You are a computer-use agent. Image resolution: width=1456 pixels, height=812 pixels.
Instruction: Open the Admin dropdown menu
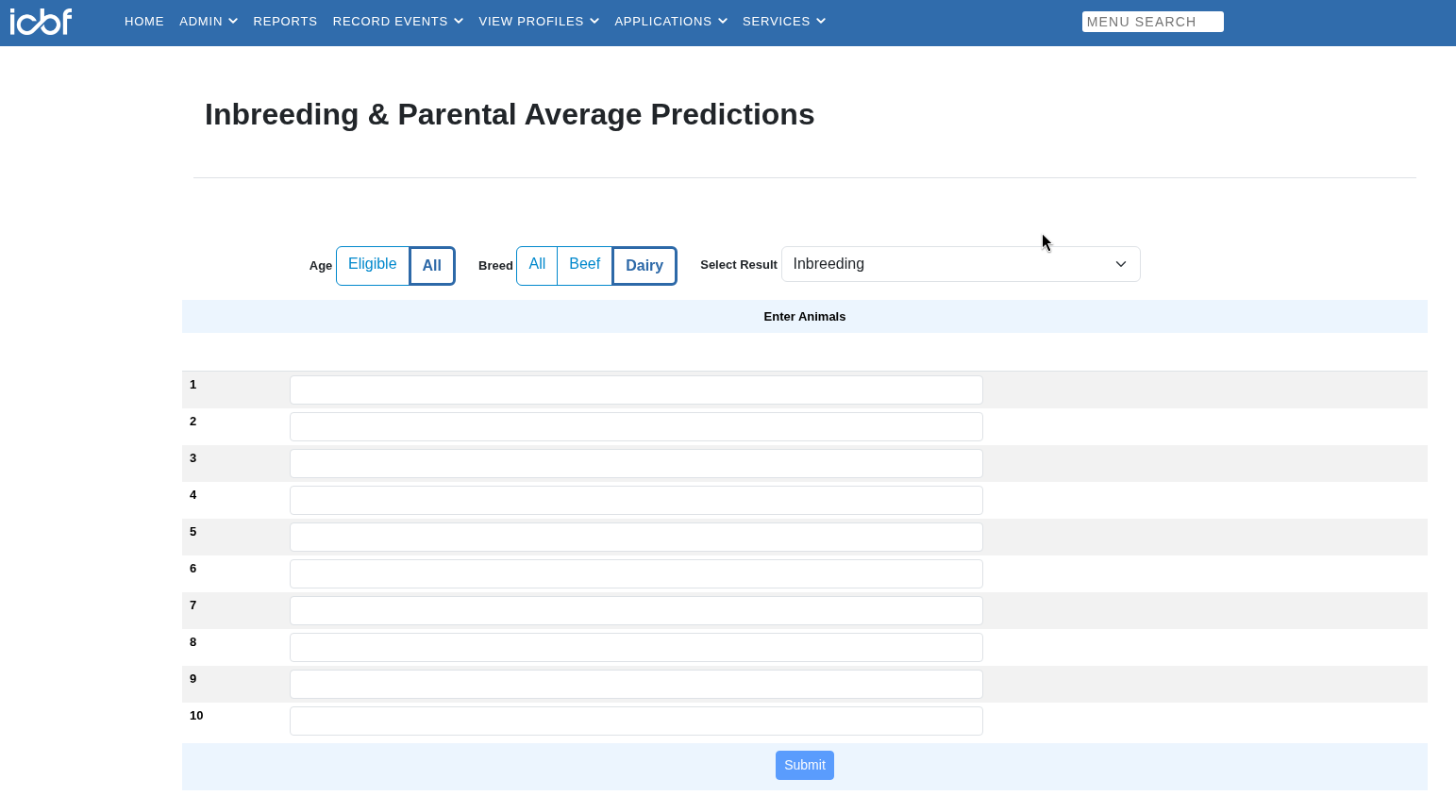click(209, 21)
